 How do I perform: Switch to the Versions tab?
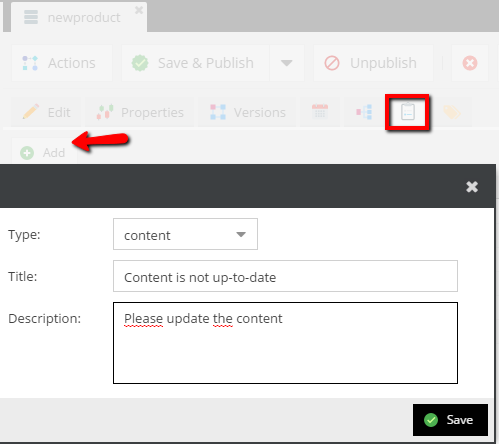tap(247, 112)
